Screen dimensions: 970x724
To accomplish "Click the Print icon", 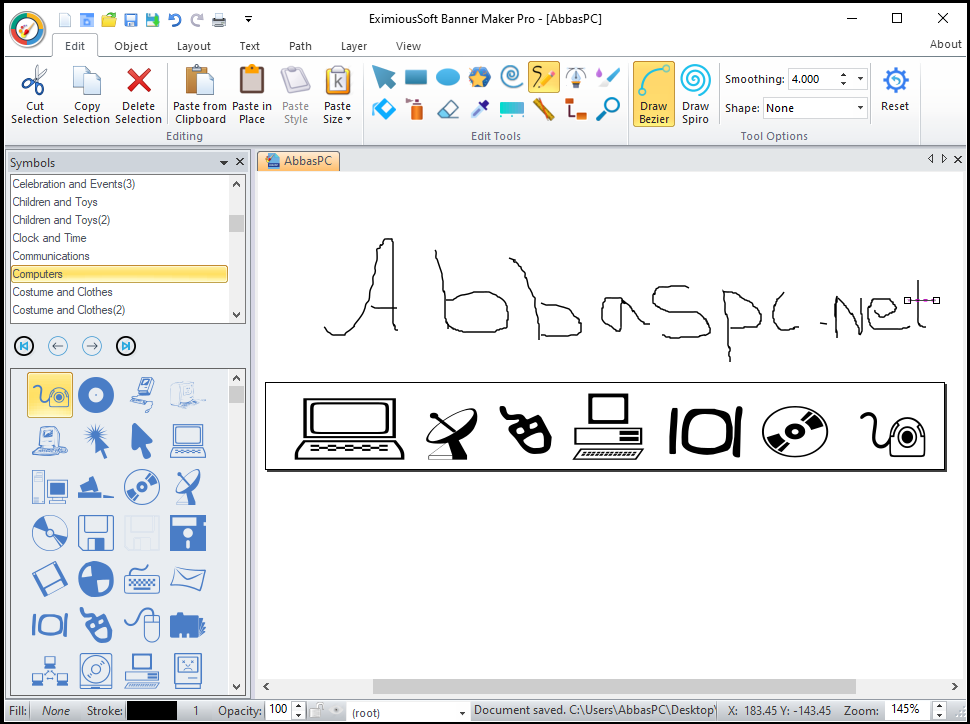I will [x=219, y=20].
